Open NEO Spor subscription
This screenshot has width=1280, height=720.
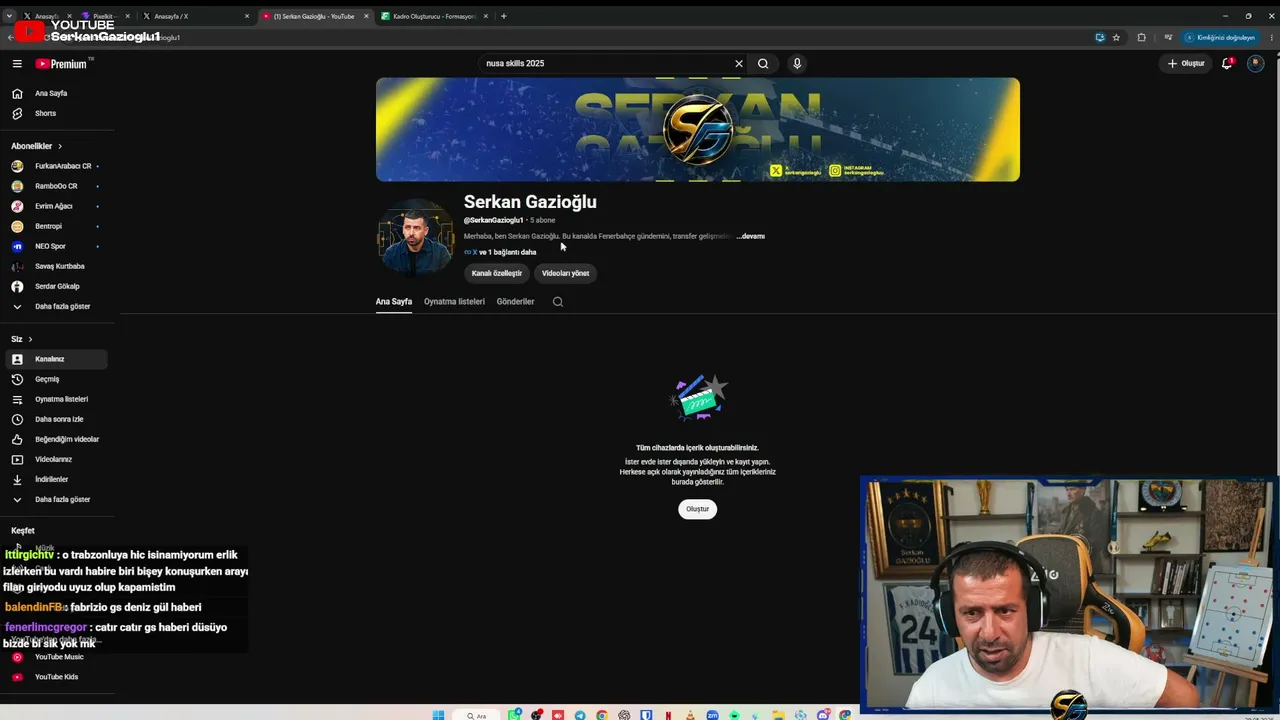point(55,246)
